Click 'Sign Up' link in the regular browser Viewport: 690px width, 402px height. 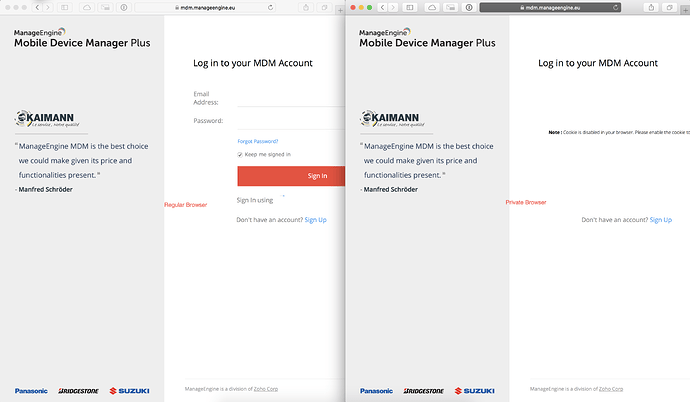(x=315, y=219)
